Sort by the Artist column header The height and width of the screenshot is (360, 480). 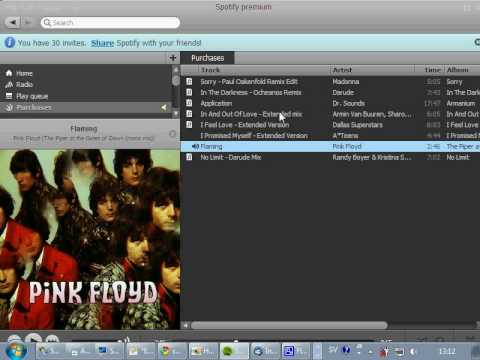click(x=342, y=70)
